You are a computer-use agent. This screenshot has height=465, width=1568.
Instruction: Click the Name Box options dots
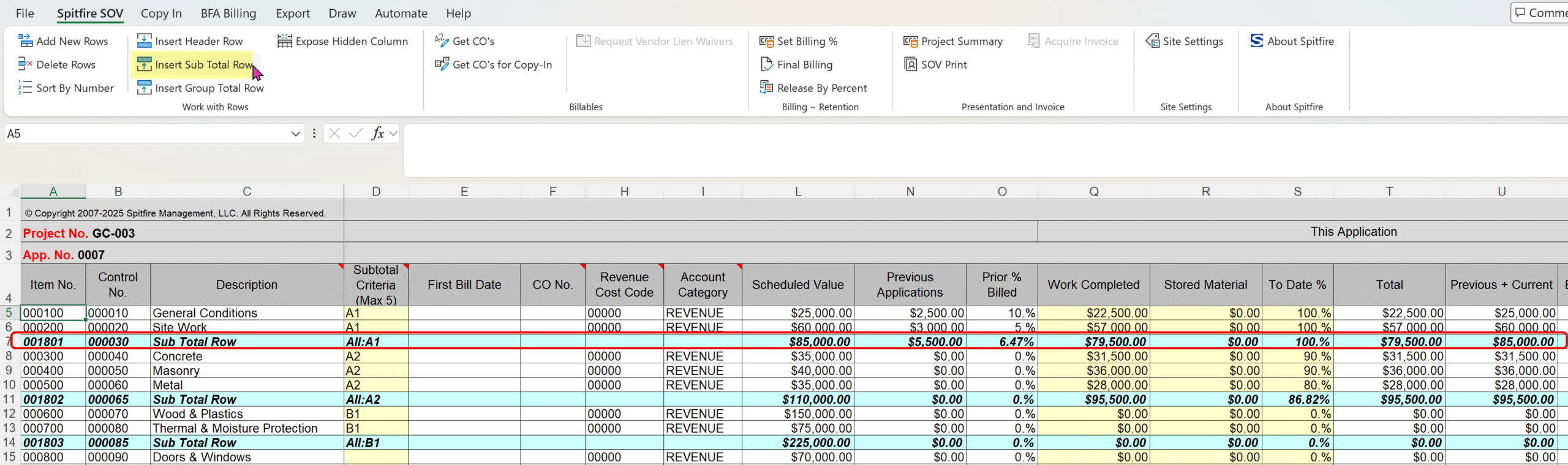pos(314,134)
